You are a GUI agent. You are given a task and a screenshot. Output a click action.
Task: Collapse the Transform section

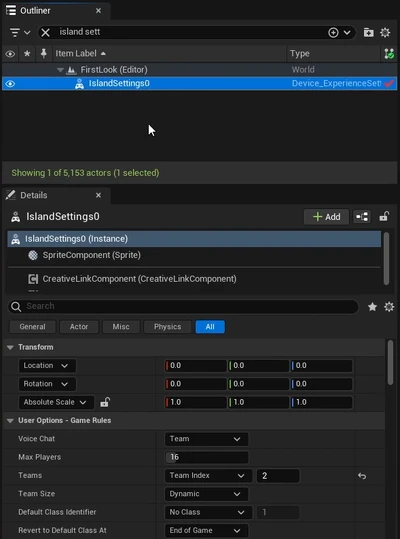coord(10,347)
